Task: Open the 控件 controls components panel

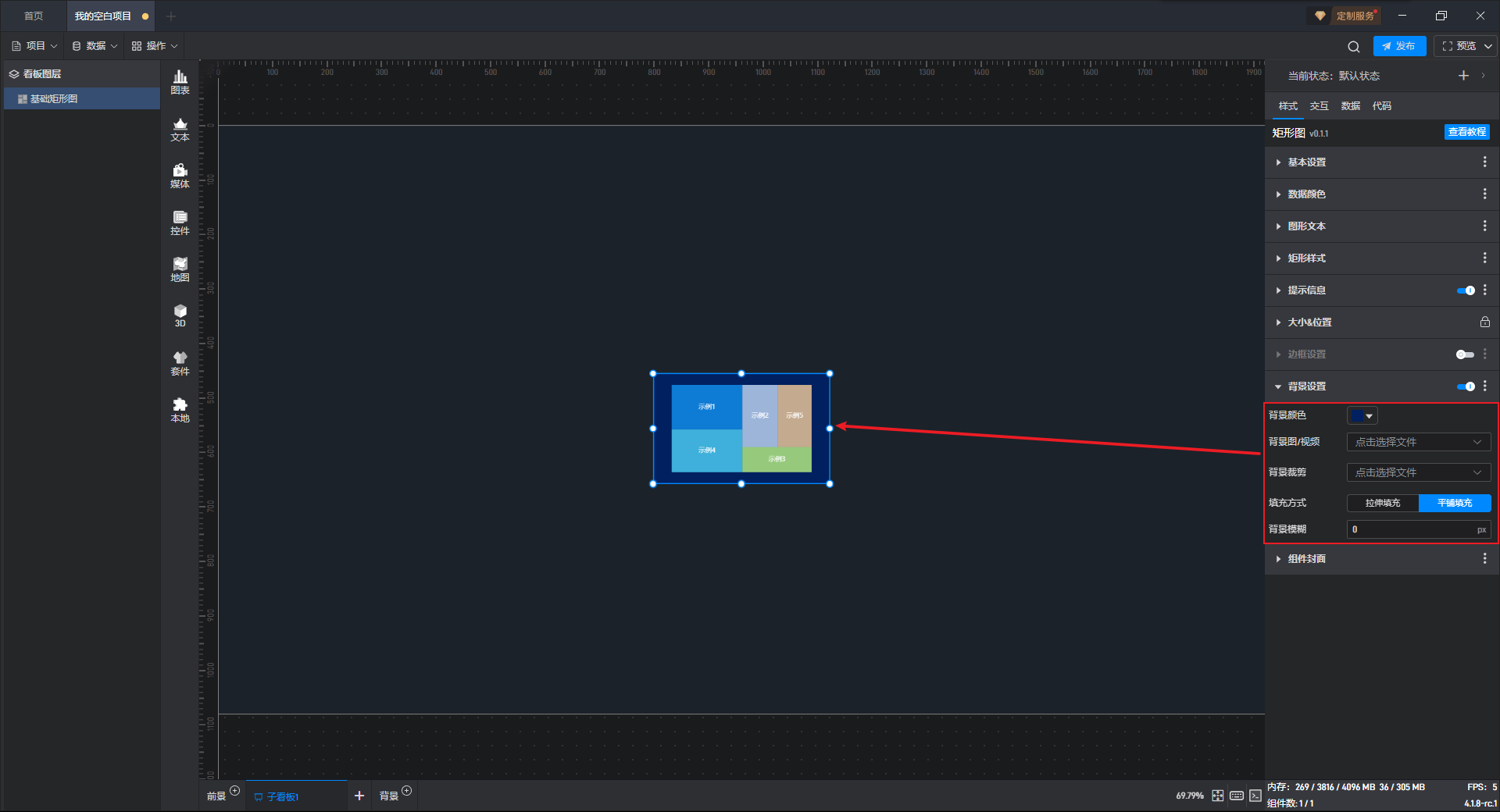Action: (x=180, y=223)
